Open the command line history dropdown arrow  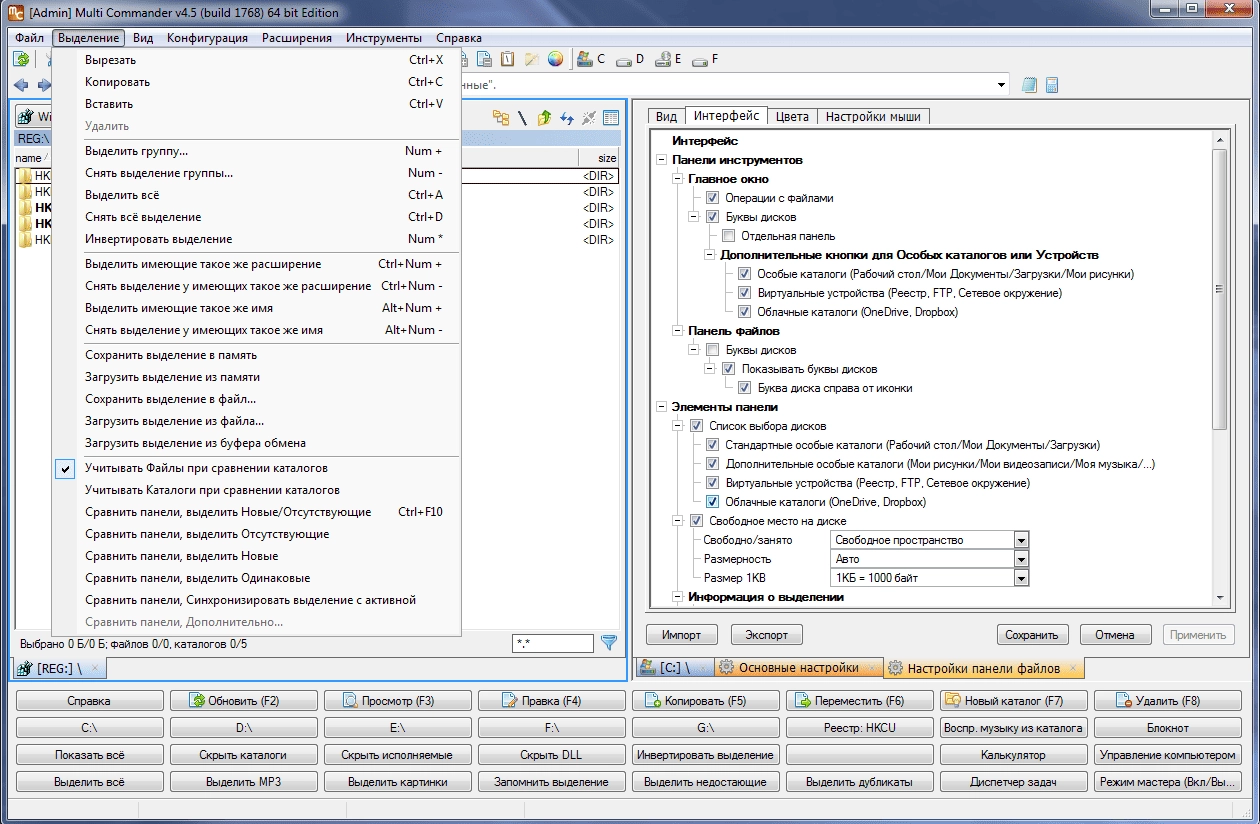pyautogui.click(x=1002, y=85)
